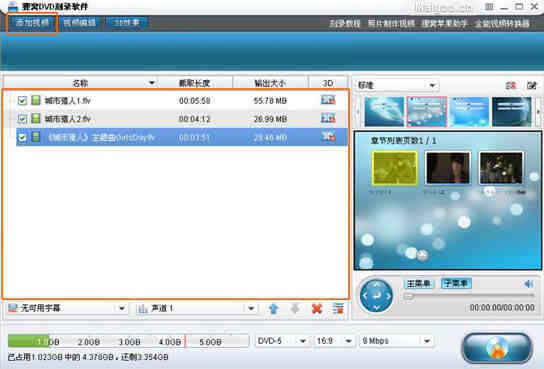Viewport: 544px width, 369px height.
Task: Click the red X delete icon
Action: click(317, 308)
